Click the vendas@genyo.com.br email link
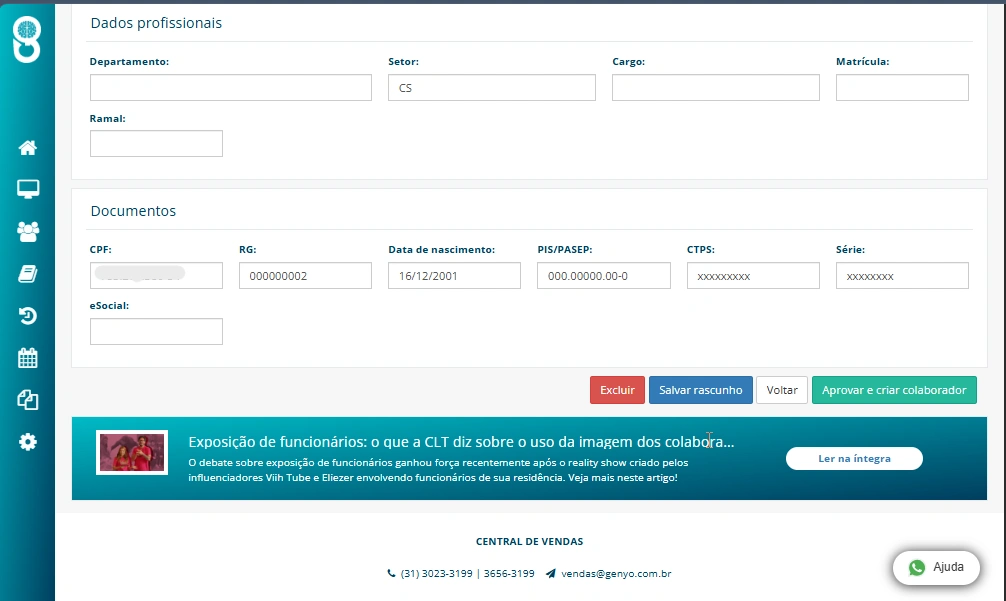 [616, 573]
